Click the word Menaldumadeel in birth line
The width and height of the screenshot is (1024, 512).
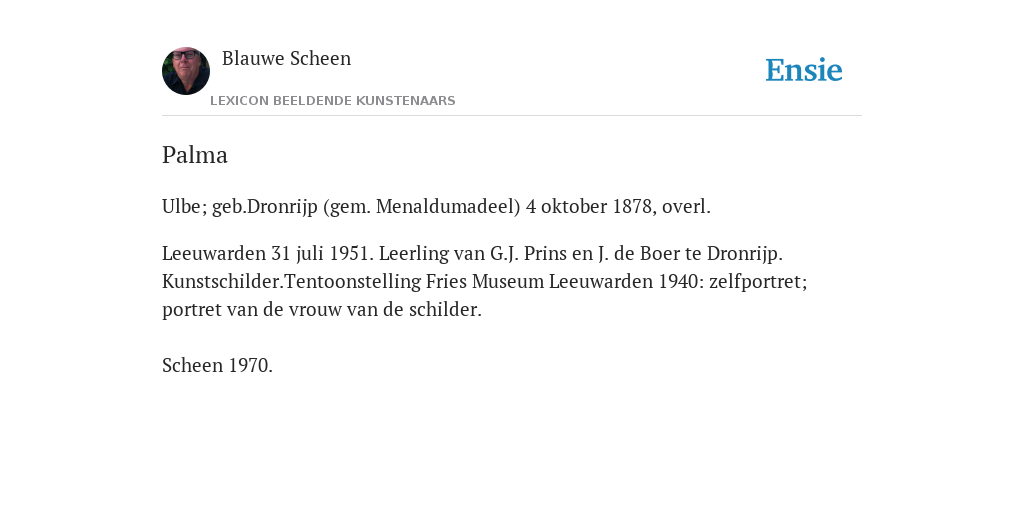pos(448,206)
